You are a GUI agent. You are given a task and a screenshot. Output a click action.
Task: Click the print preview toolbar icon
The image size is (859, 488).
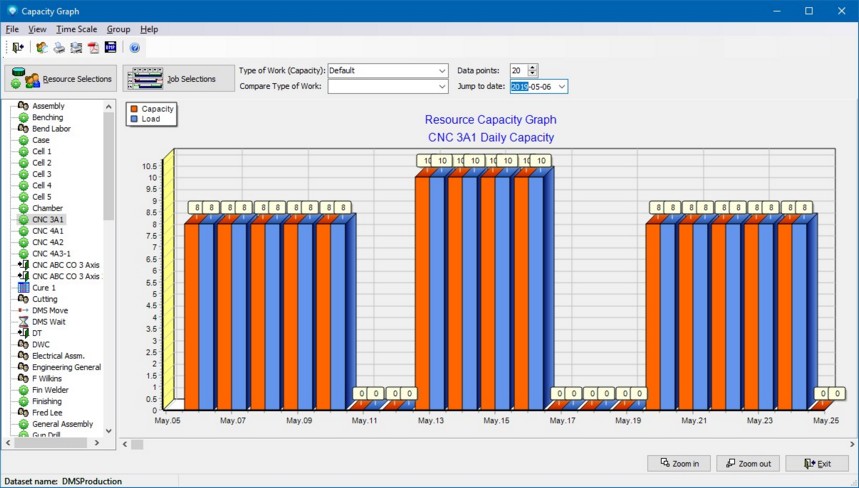(x=76, y=48)
